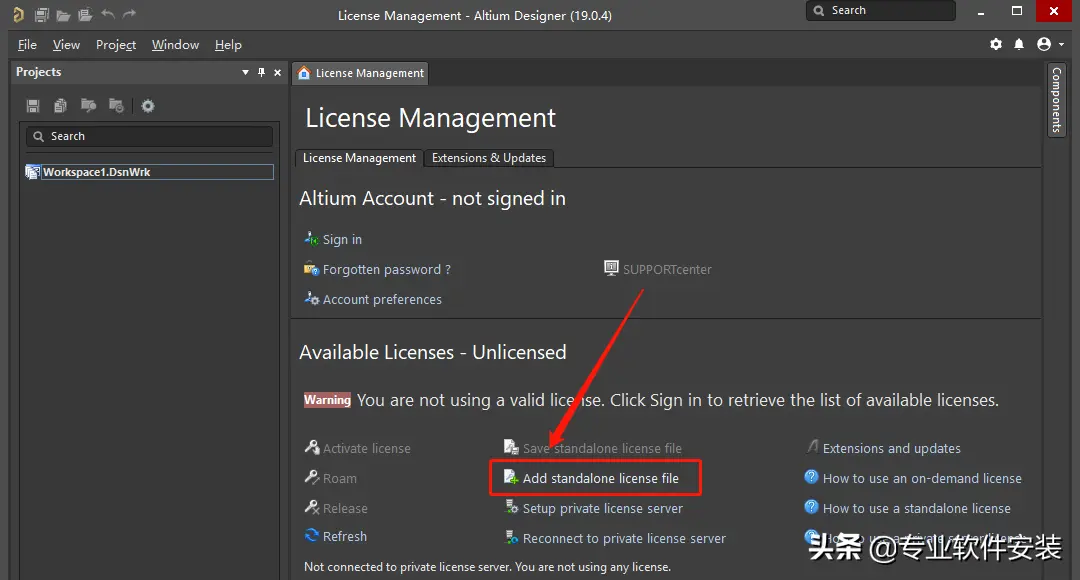Open the Projects panel dropdown arrow
The image size is (1080, 580).
pos(245,72)
